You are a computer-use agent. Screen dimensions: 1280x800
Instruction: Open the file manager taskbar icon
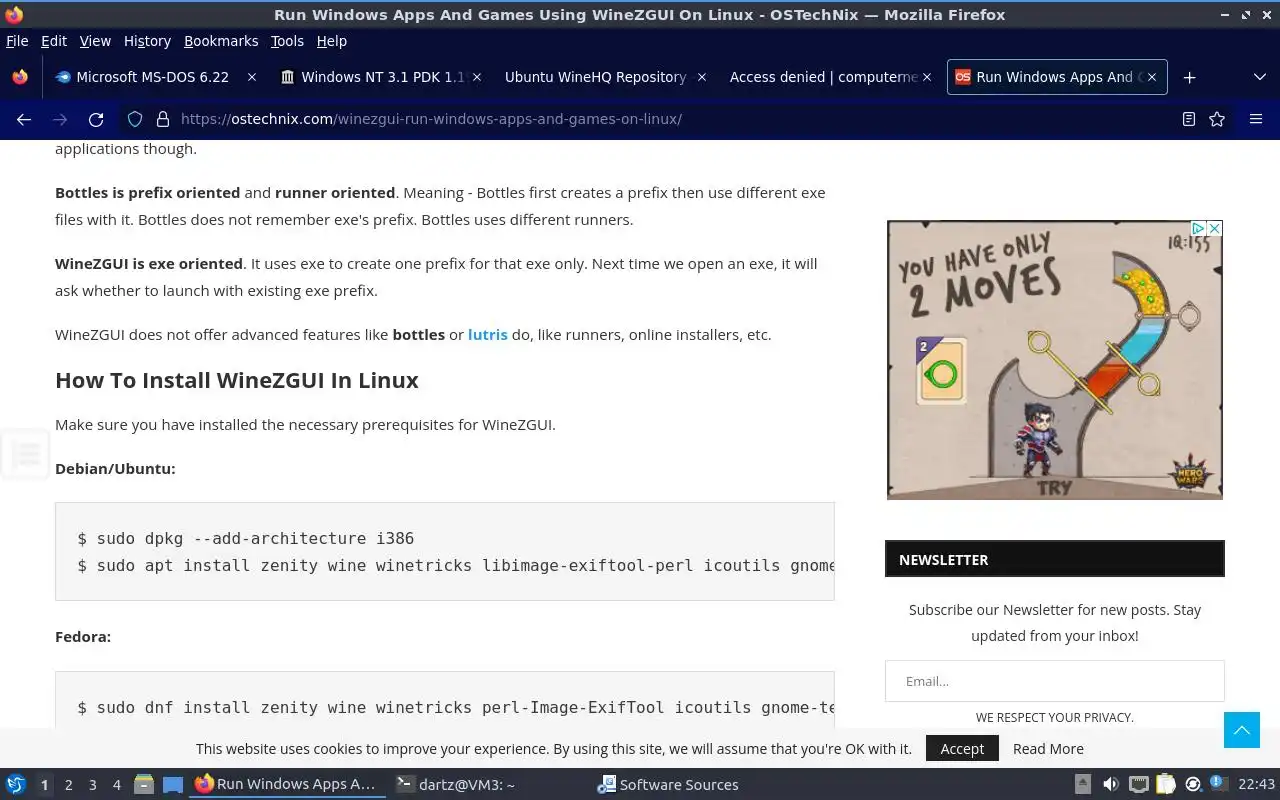click(144, 784)
